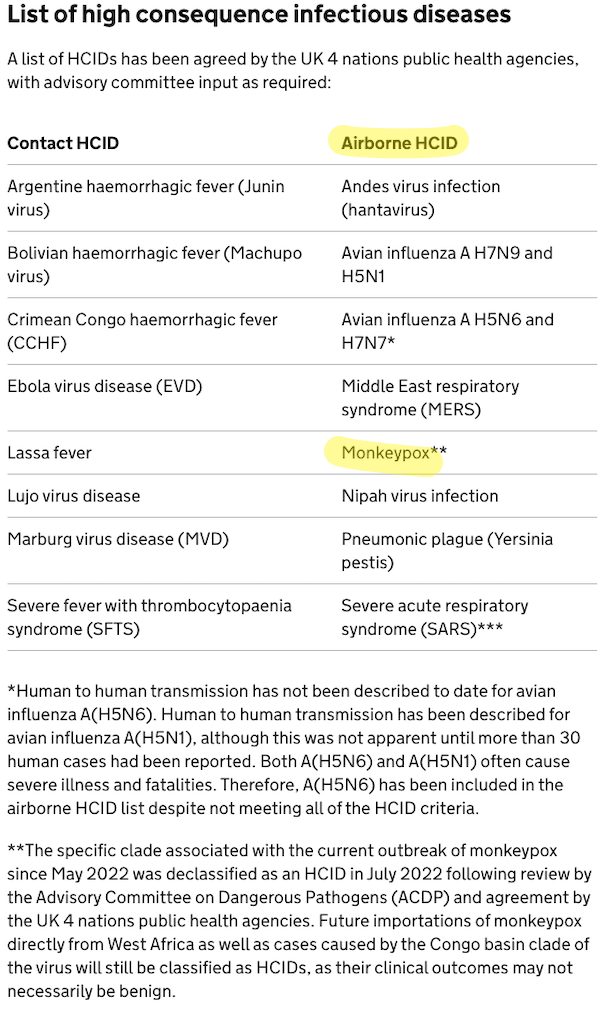The width and height of the screenshot is (600, 1012).
Task: Click Avian influenza A H5N6 and H7N7 cell
Action: coord(448,330)
